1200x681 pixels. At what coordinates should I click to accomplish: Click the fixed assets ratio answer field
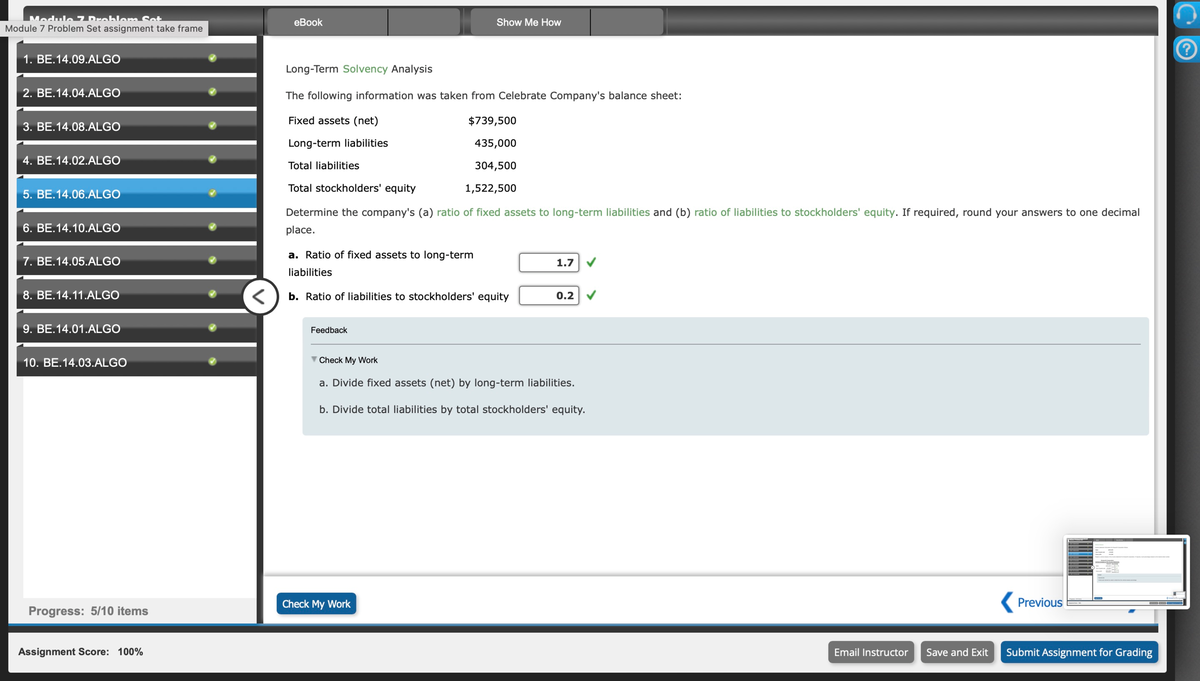(x=548, y=262)
